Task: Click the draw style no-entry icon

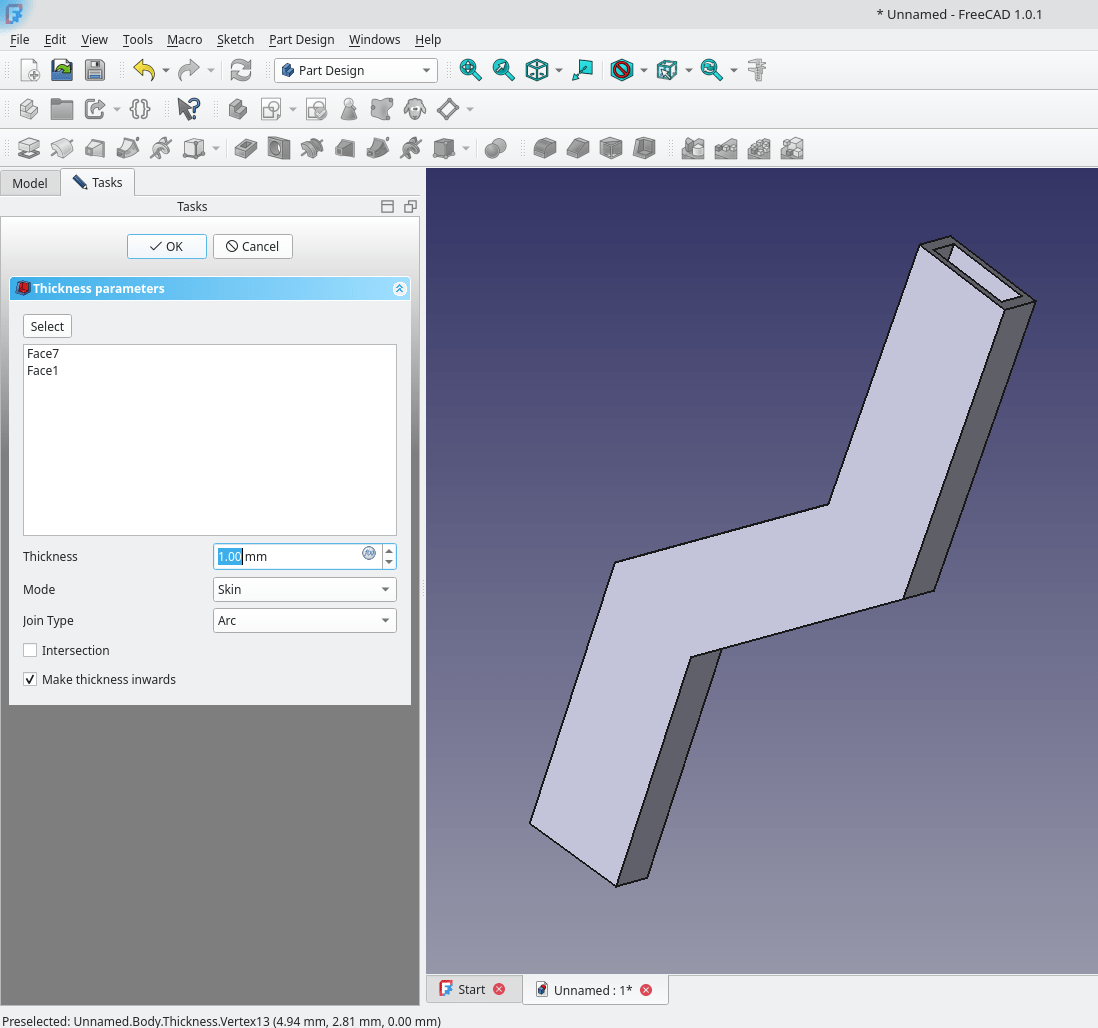Action: click(622, 70)
